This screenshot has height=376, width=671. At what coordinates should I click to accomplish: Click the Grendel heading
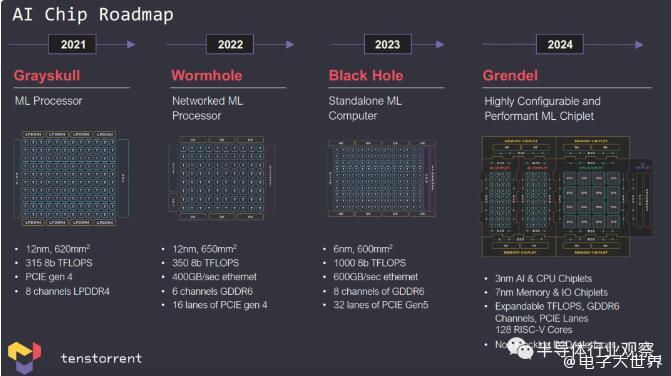point(510,76)
